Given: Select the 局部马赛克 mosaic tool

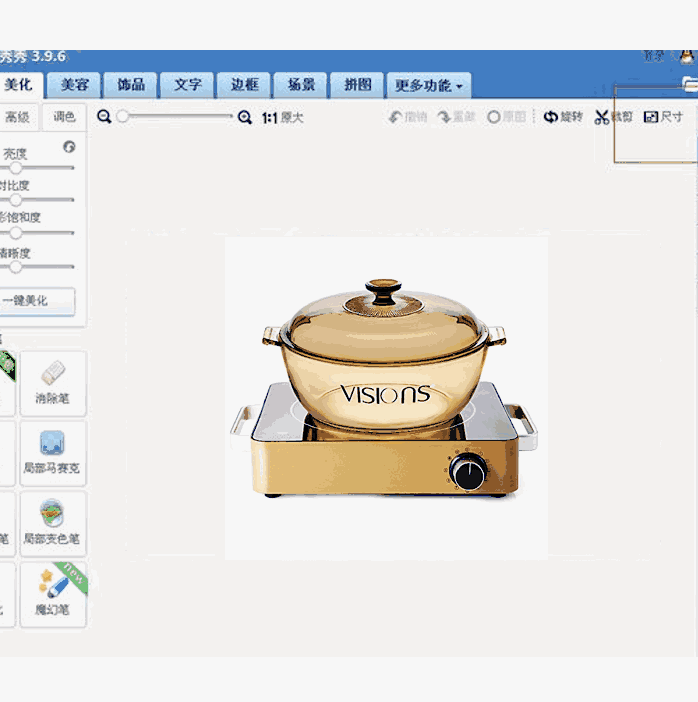Looking at the screenshot, I should (52, 452).
